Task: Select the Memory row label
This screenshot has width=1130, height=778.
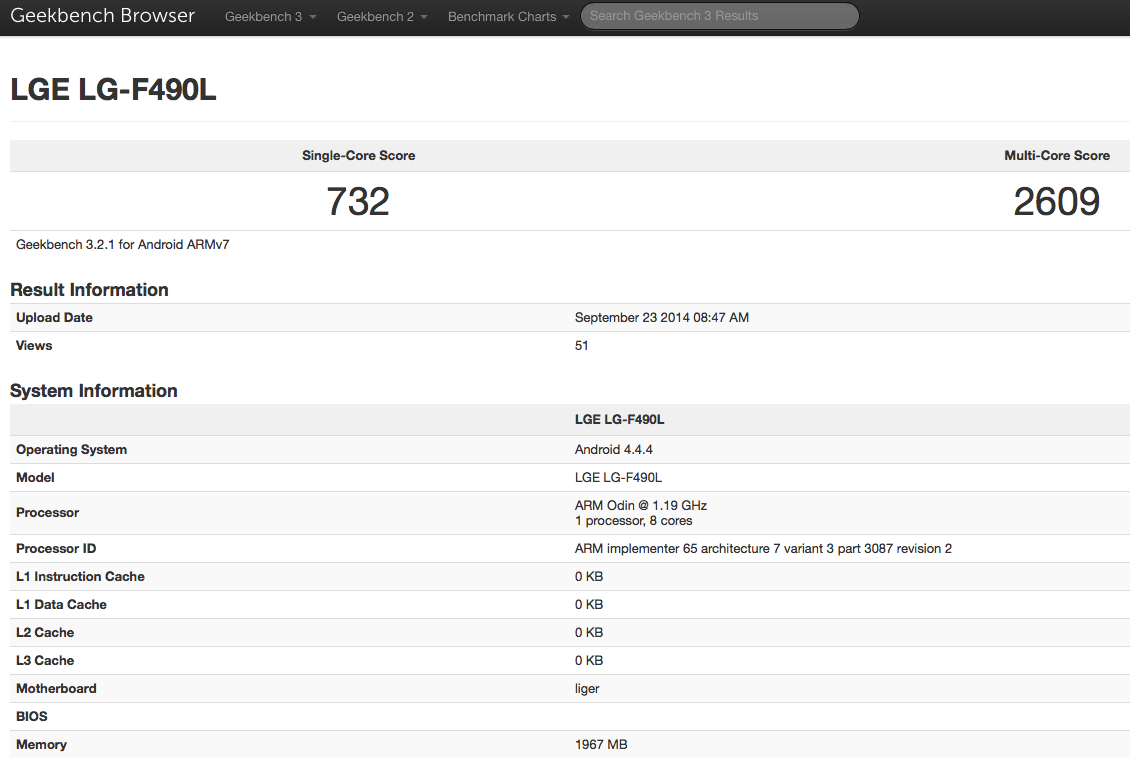Action: click(x=41, y=745)
